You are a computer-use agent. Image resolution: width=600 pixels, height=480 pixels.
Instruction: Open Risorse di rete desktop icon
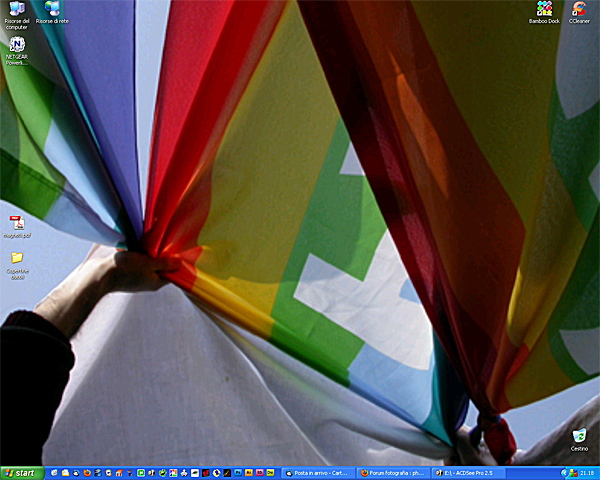52,11
